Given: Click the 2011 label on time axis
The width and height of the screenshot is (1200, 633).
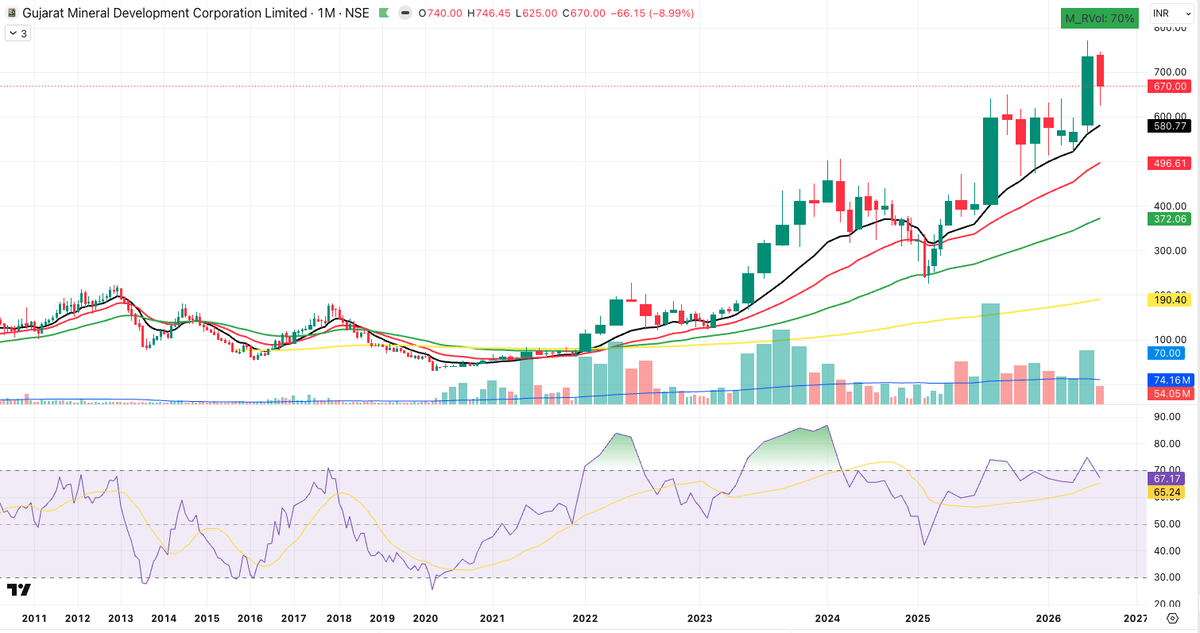Looking at the screenshot, I should (x=34, y=620).
